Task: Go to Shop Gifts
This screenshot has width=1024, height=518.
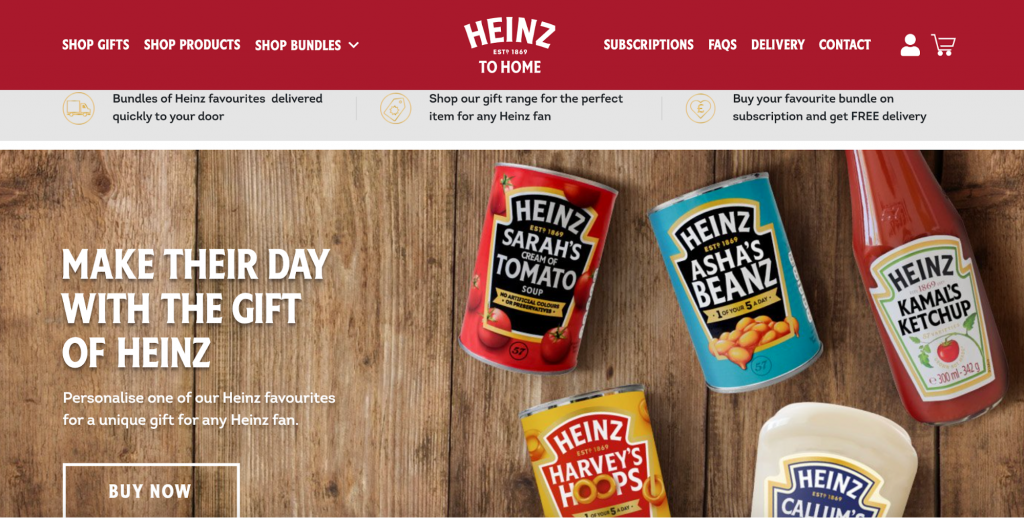Action: click(96, 45)
